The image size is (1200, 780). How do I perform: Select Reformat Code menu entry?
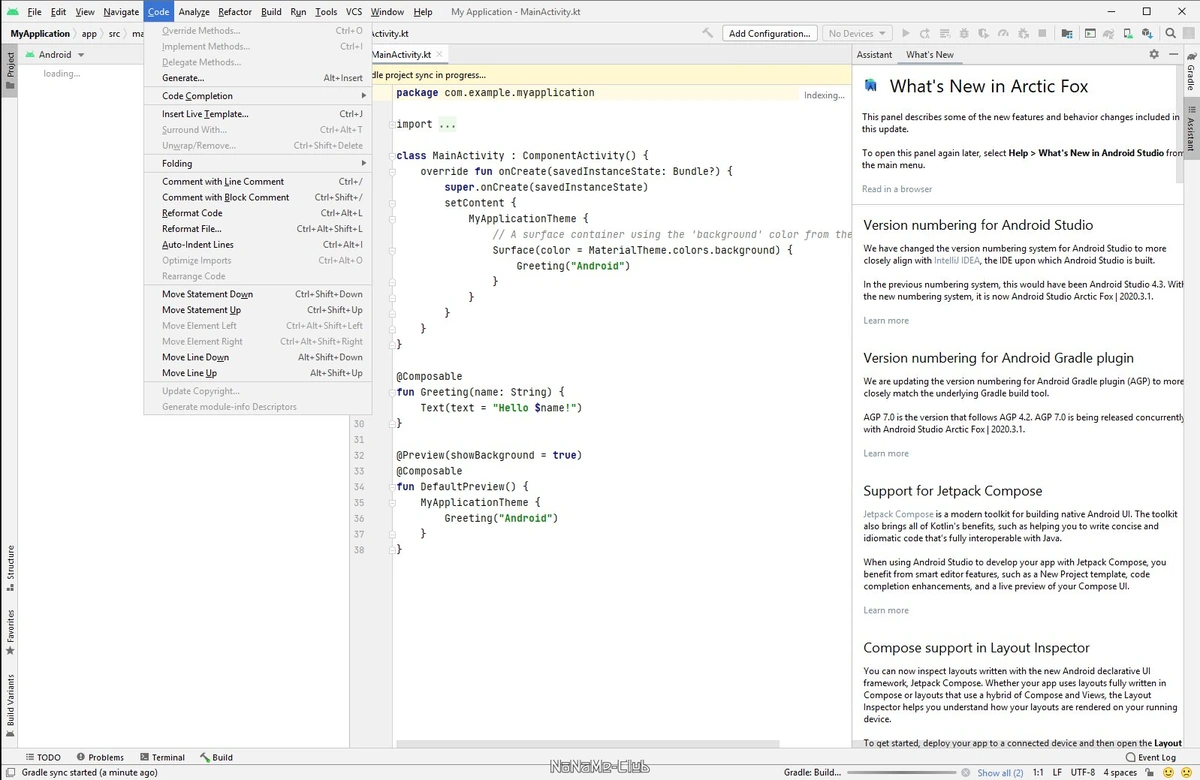coord(258,213)
